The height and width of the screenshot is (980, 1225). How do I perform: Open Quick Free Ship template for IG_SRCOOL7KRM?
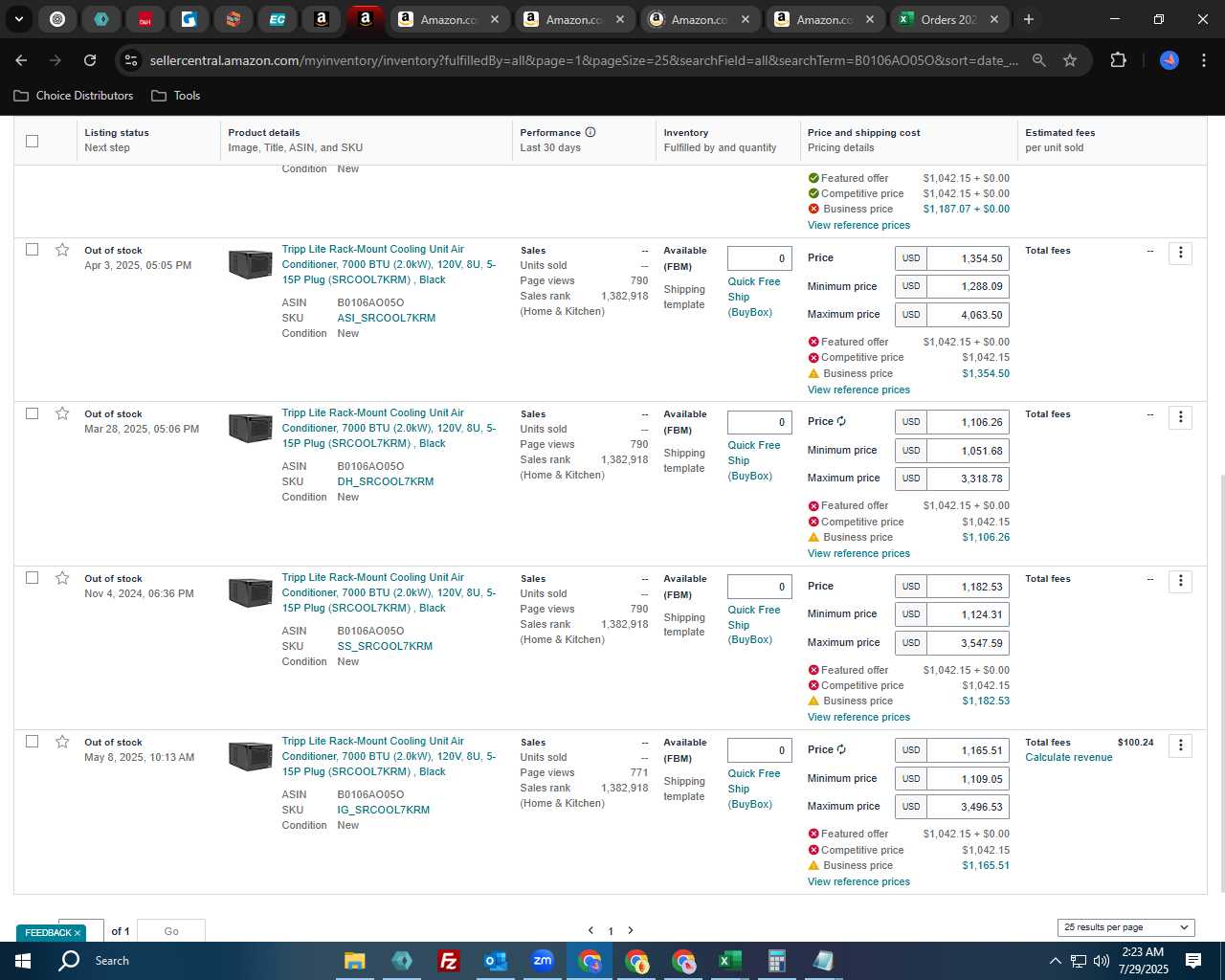point(753,789)
